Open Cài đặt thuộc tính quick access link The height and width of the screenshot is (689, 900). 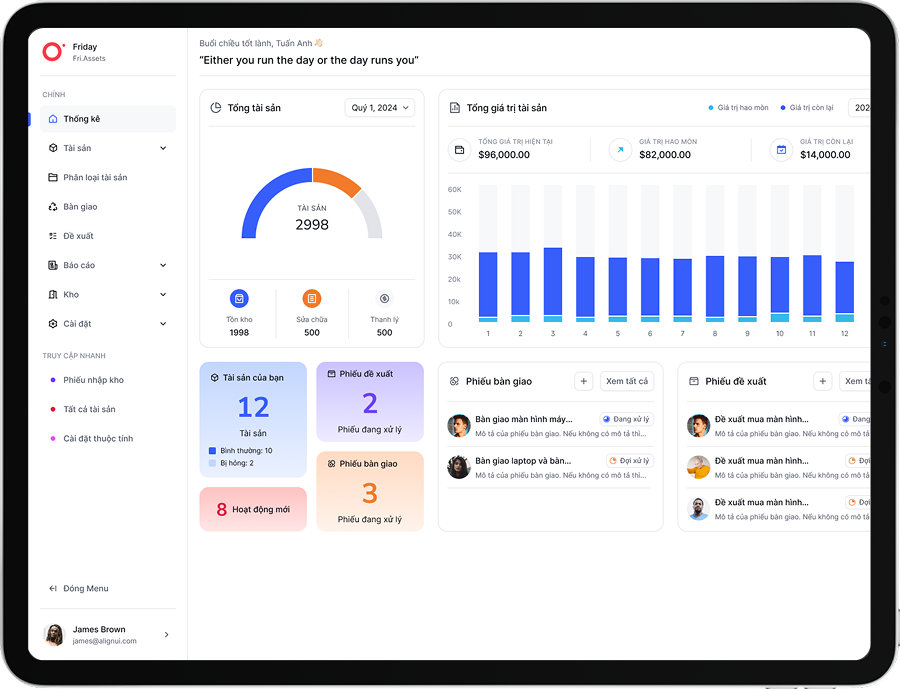(x=108, y=439)
